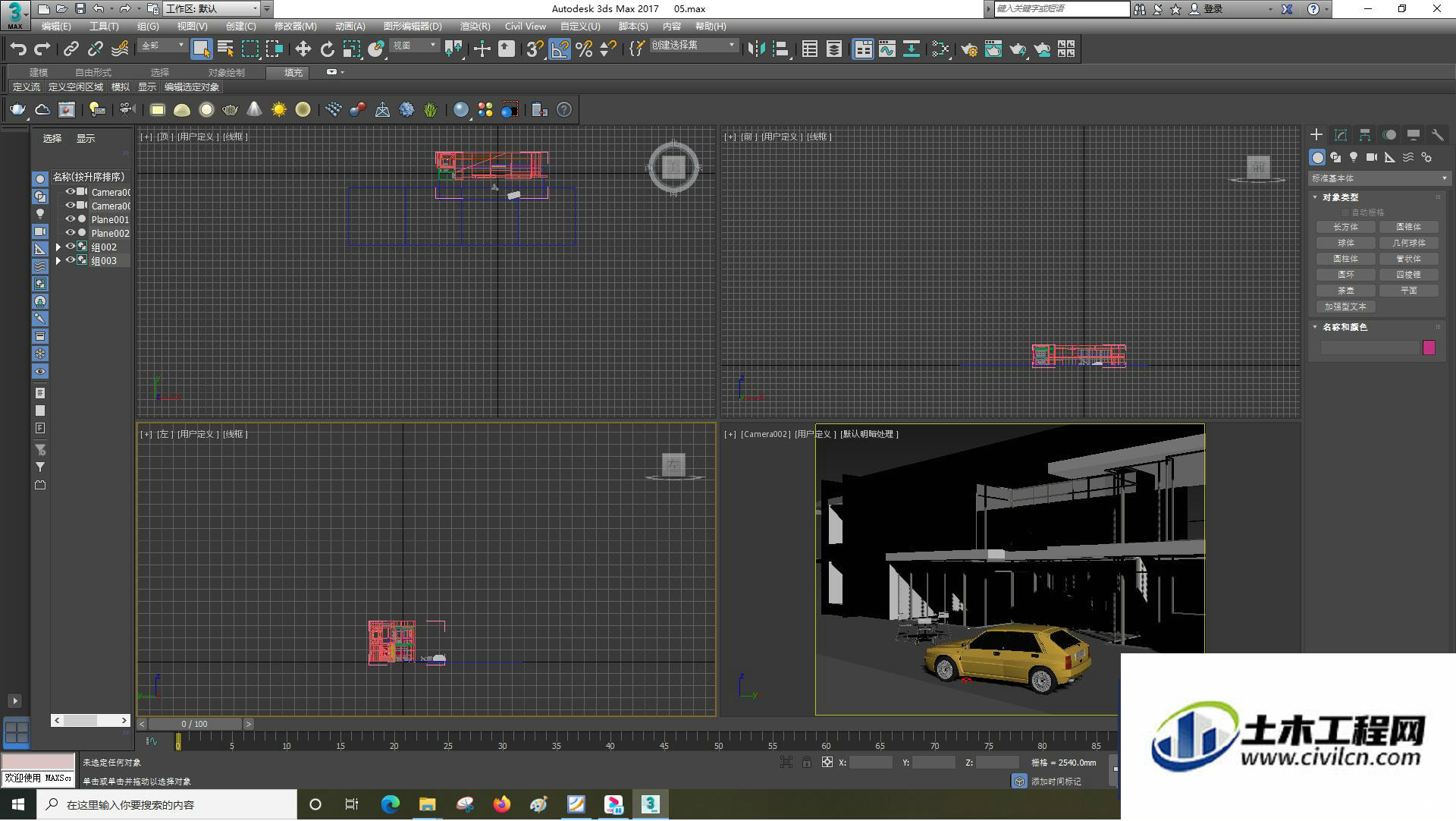The height and width of the screenshot is (821, 1456).
Task: Toggle visibility of 组002
Action: [x=70, y=247]
